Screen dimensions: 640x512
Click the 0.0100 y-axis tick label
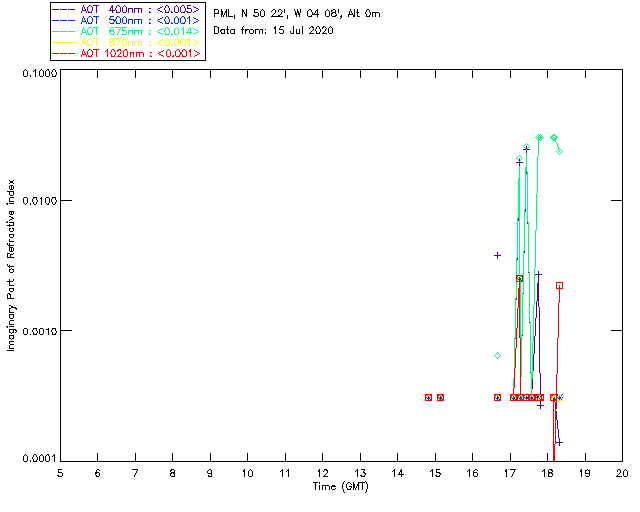(39, 201)
